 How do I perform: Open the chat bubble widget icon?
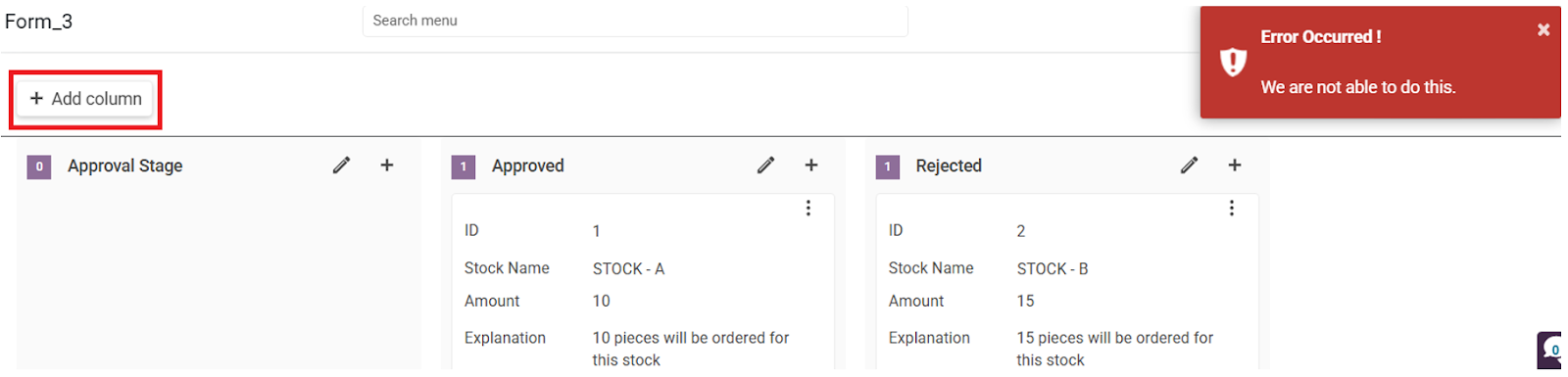click(1550, 350)
